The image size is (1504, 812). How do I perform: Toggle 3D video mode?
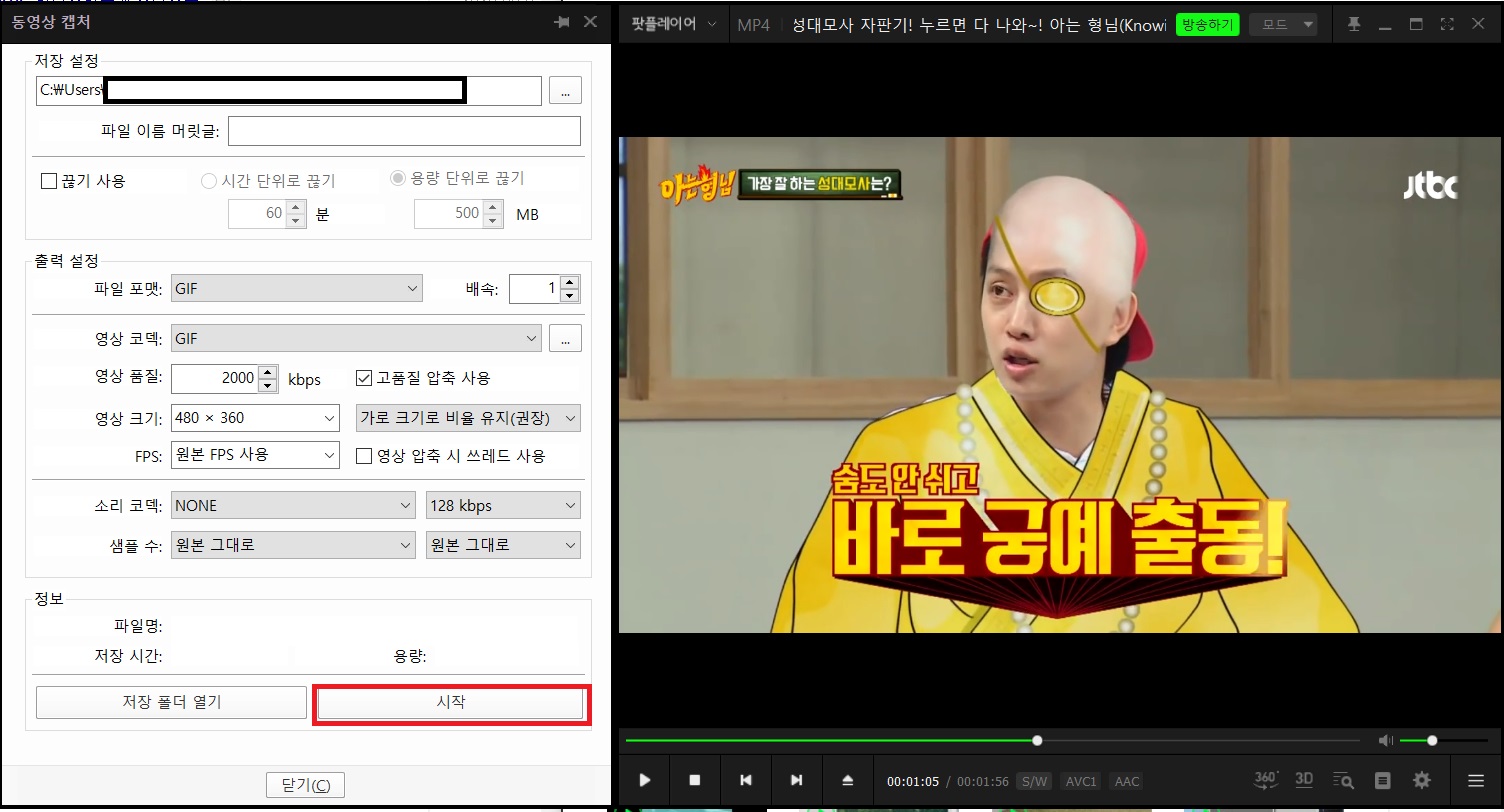[1304, 780]
